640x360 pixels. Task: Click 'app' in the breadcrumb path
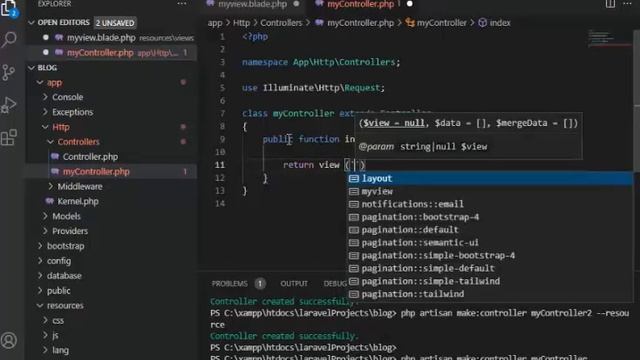click(215, 23)
